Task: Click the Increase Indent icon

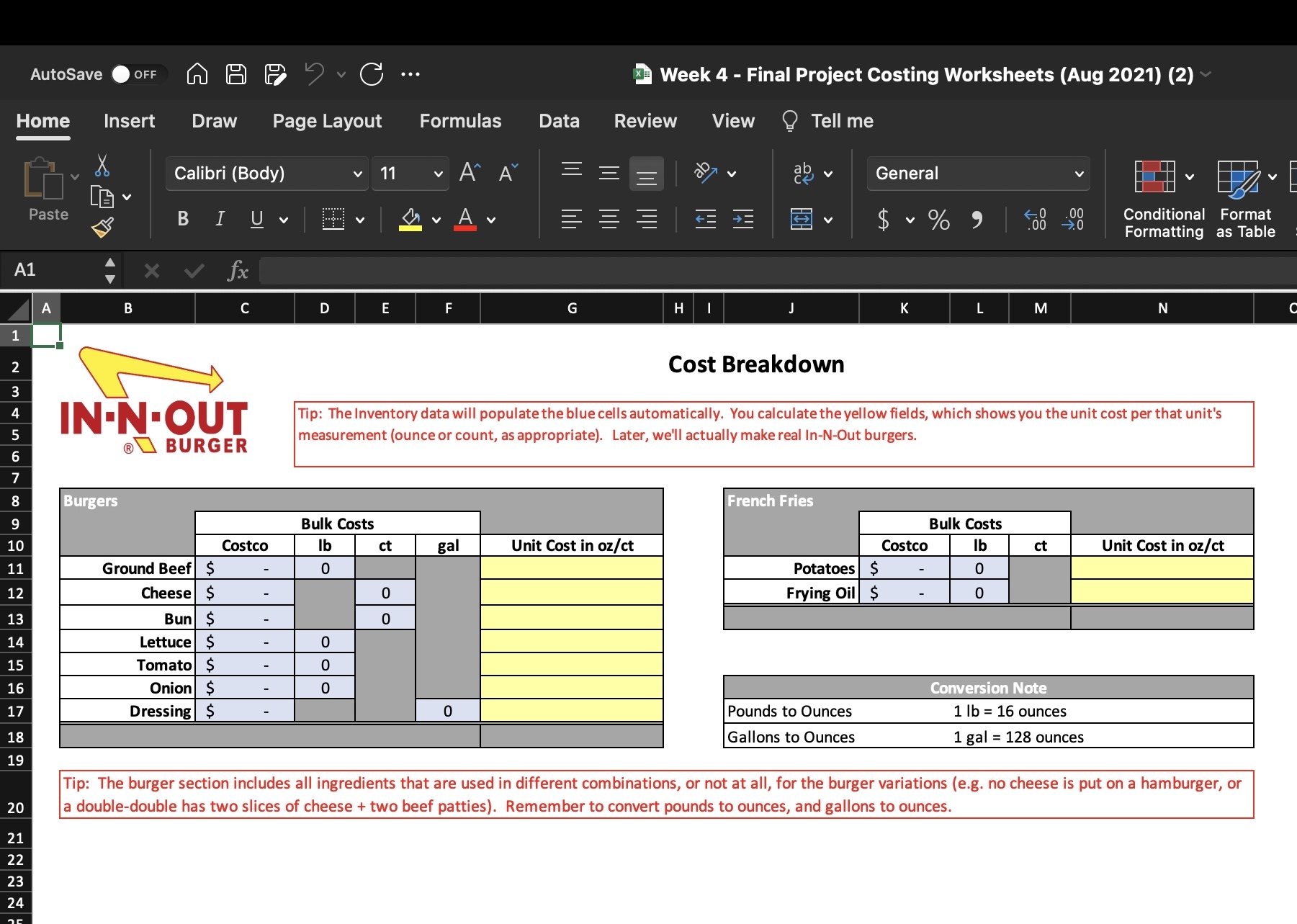Action: click(743, 219)
